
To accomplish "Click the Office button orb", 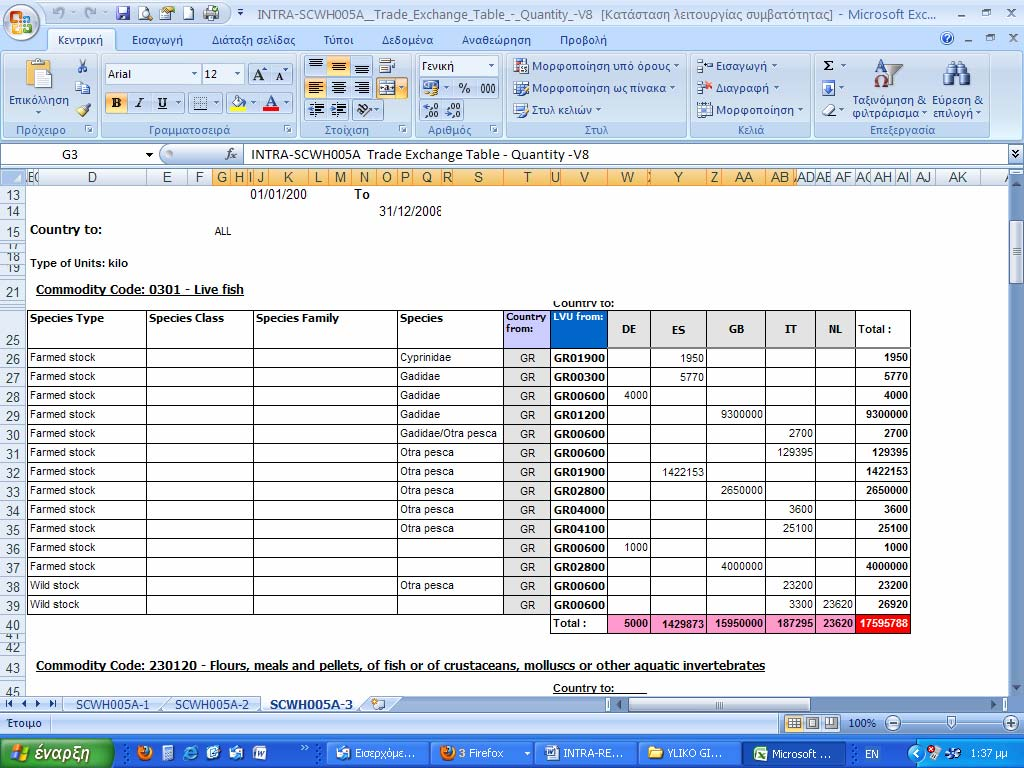I will click(x=21, y=22).
